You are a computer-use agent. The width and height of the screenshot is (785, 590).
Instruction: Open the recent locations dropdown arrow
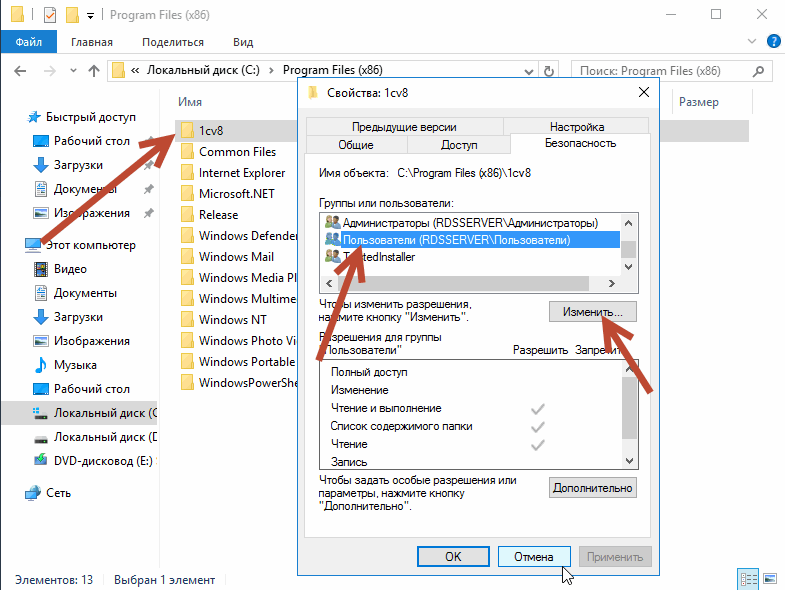click(x=73, y=71)
